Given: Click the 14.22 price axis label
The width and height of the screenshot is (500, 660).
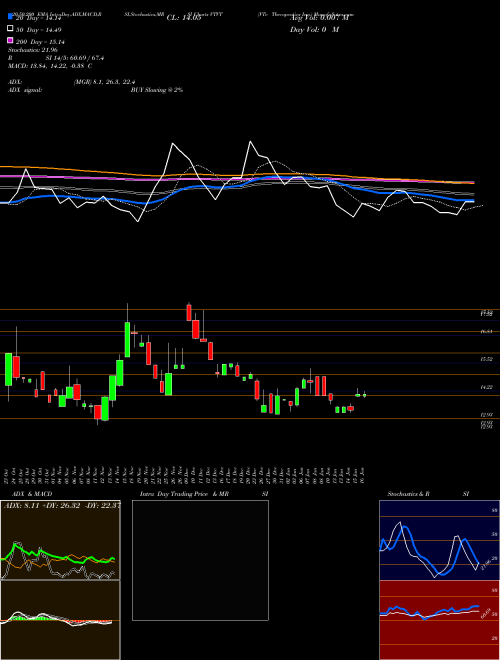Looking at the screenshot, I should 487,387.
